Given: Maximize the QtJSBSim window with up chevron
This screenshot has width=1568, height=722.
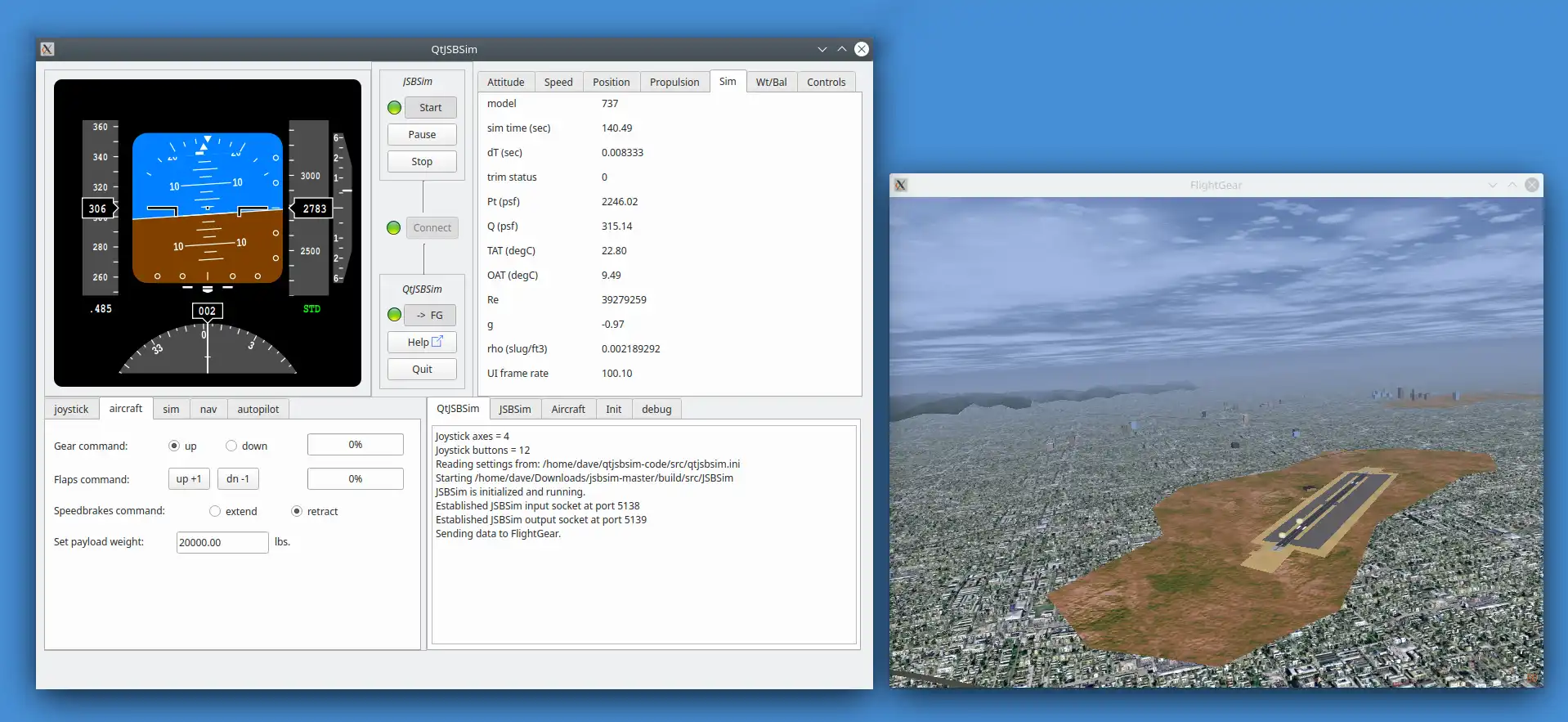Looking at the screenshot, I should [842, 49].
